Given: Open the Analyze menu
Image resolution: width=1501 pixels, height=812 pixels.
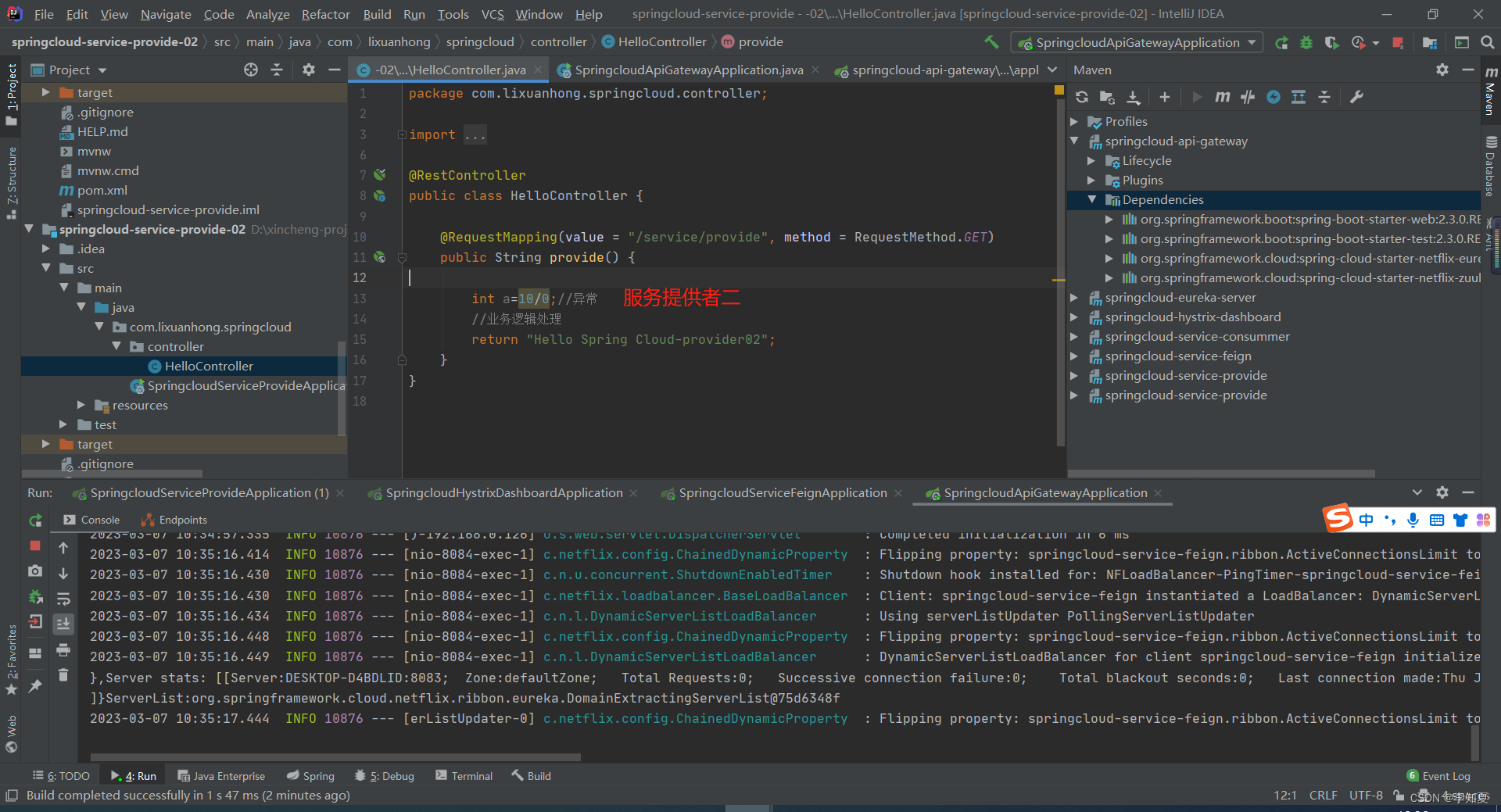Looking at the screenshot, I should [x=267, y=14].
